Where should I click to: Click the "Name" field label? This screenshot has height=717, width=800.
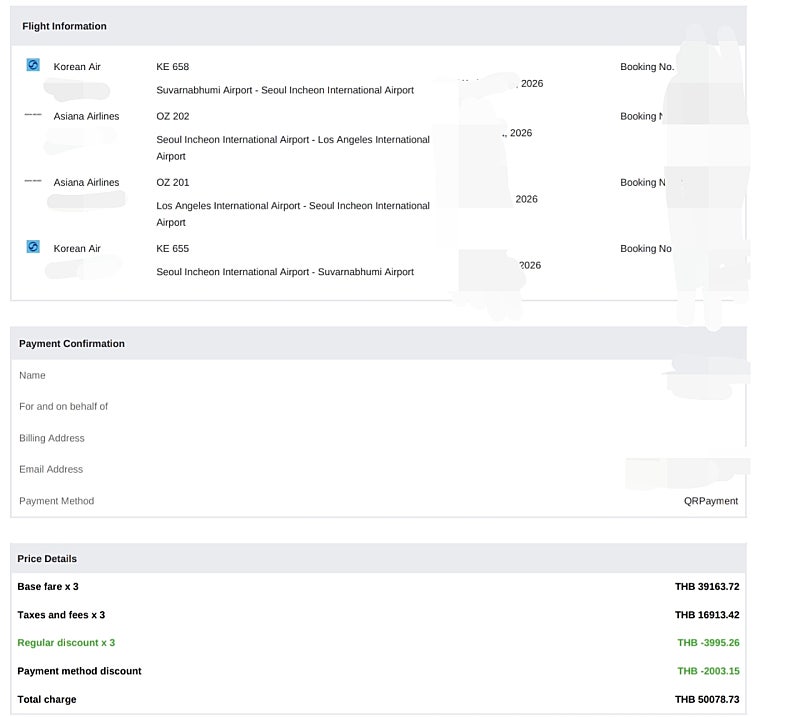[x=32, y=375]
